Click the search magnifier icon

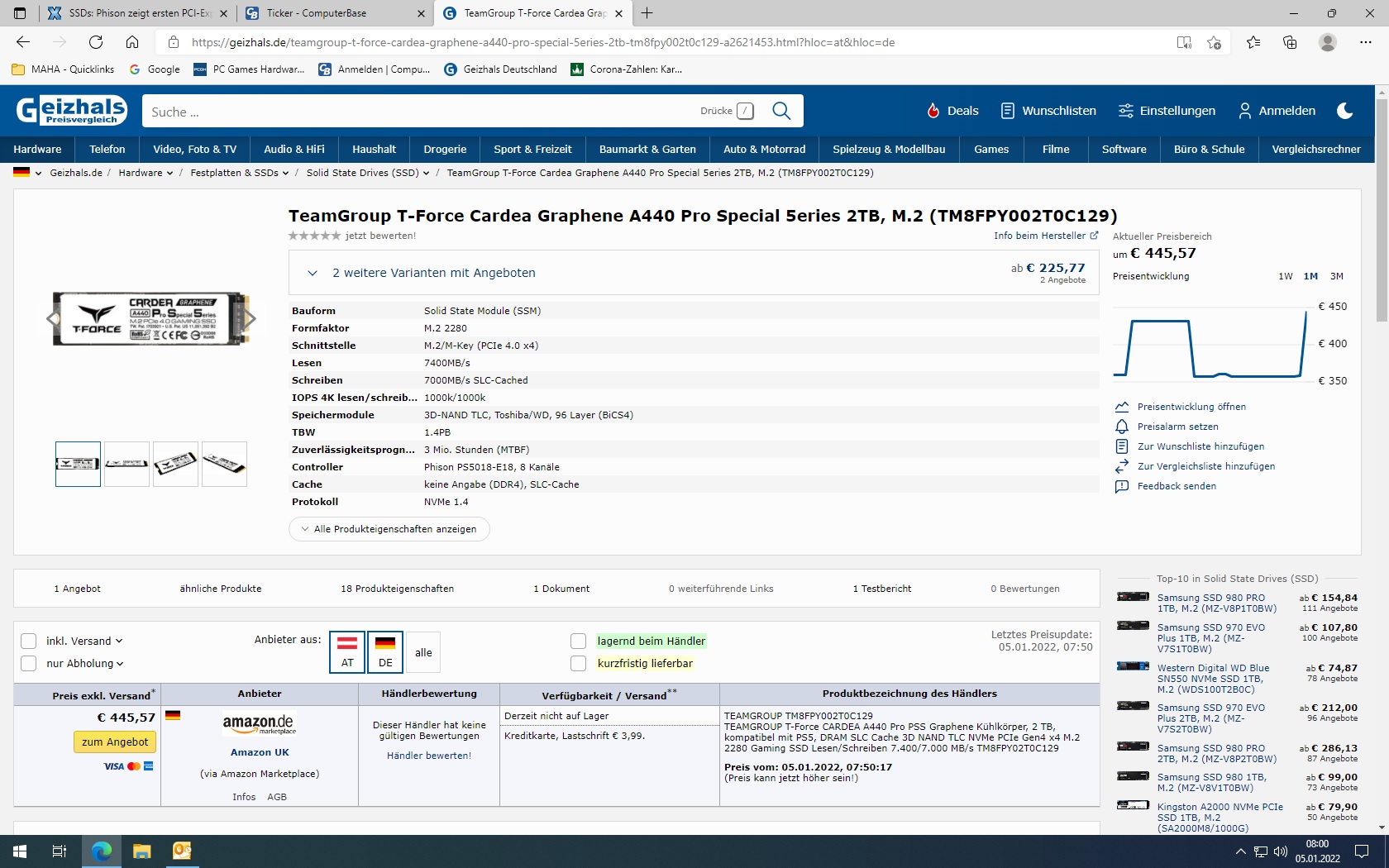pyautogui.click(x=781, y=111)
